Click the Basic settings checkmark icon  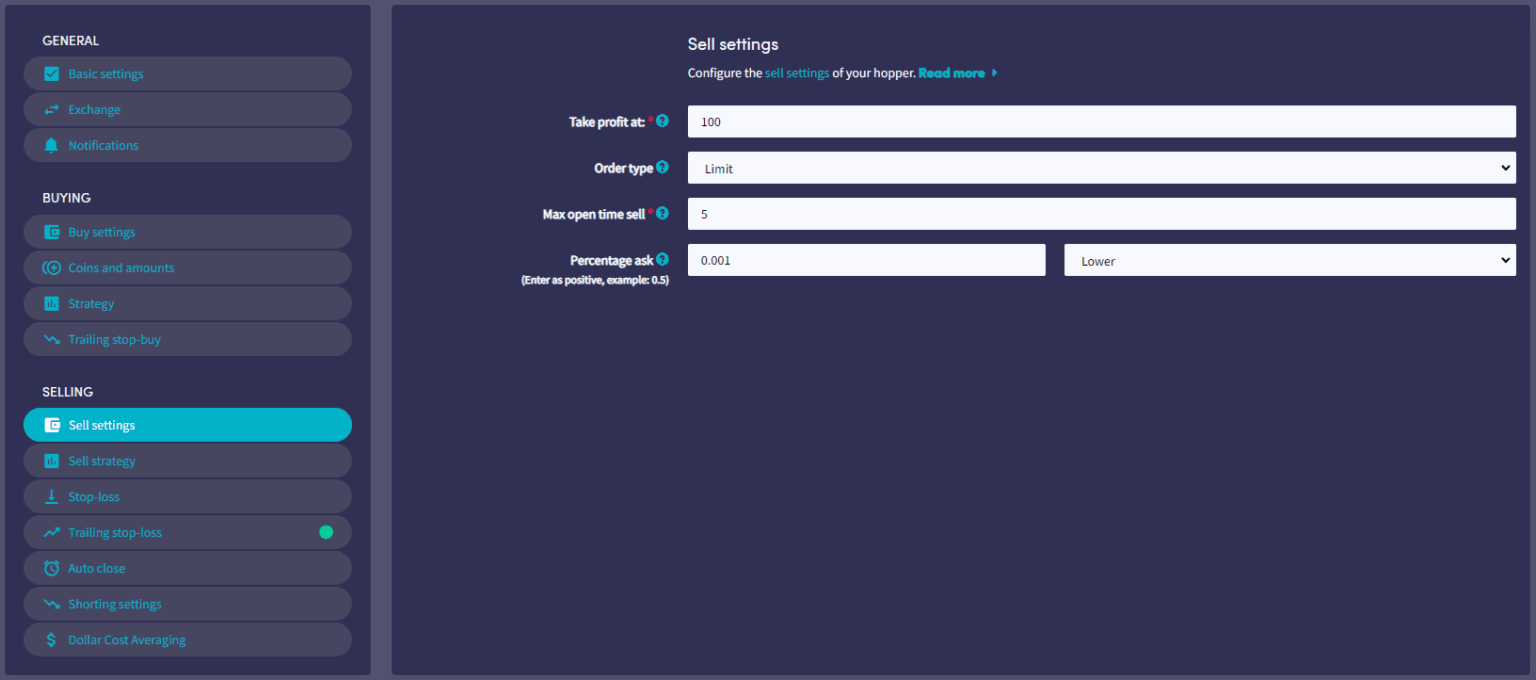52,73
